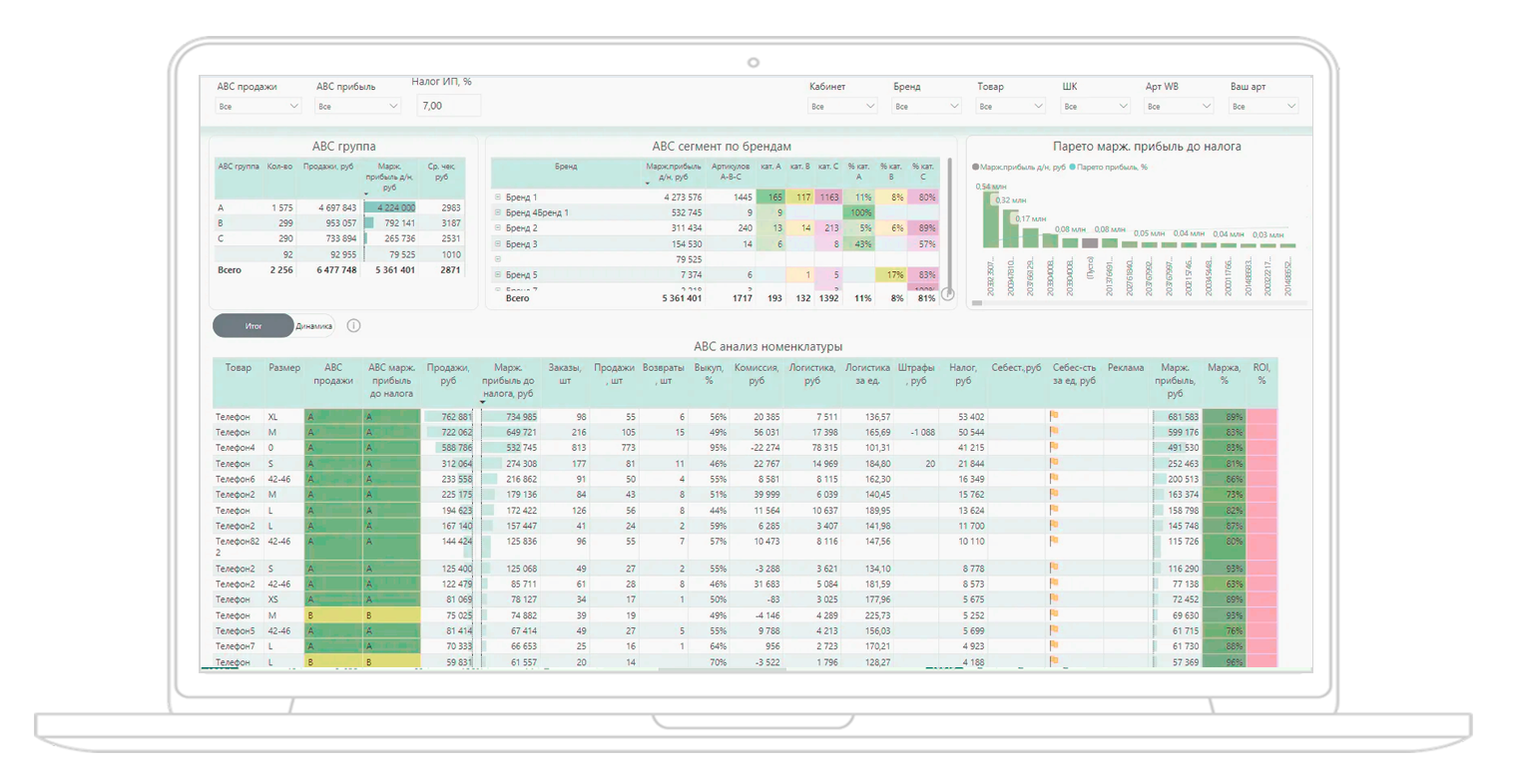The height and width of the screenshot is (784, 1513).
Task: Open the Кабинет filter dropdown
Action: pyautogui.click(x=842, y=106)
